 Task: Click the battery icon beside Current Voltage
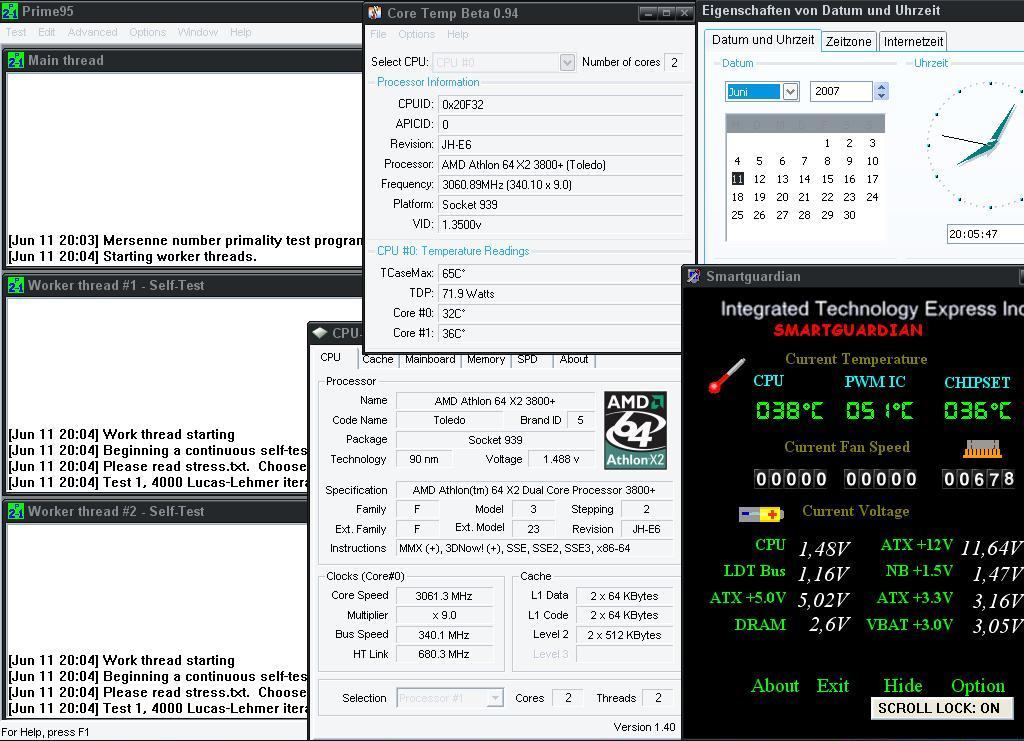coord(761,514)
